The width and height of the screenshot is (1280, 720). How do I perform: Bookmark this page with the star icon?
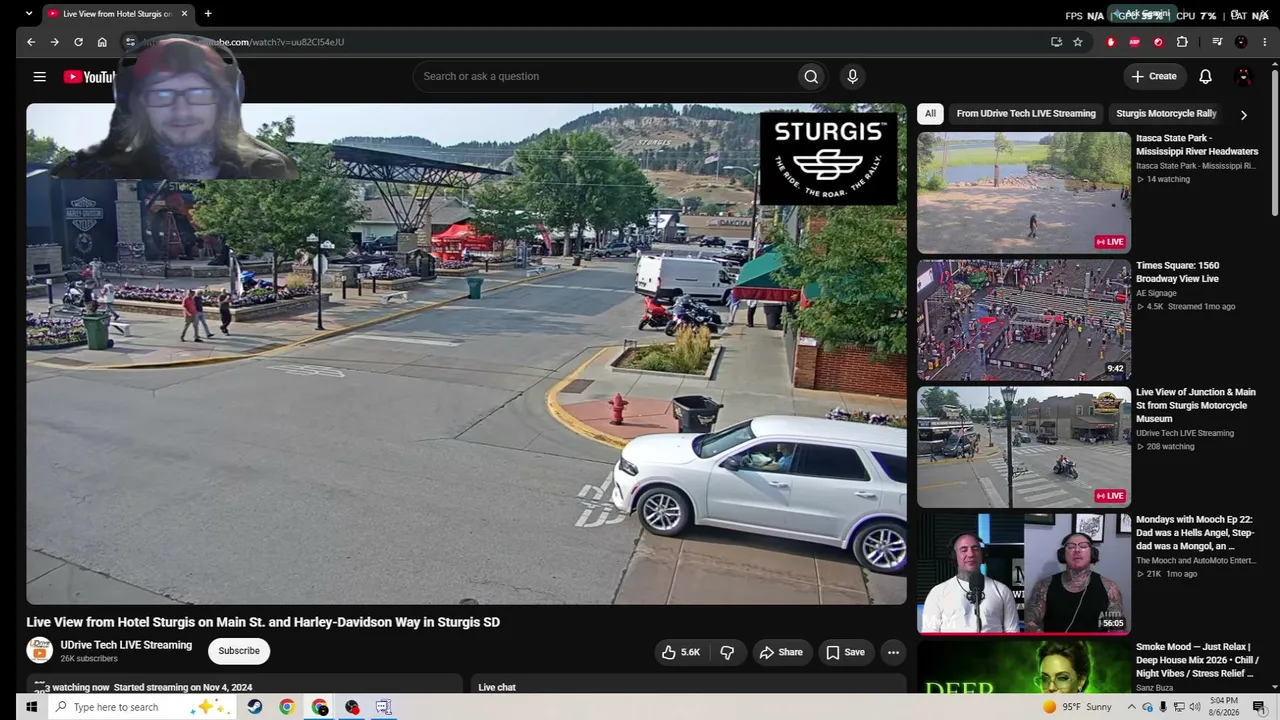[1078, 42]
